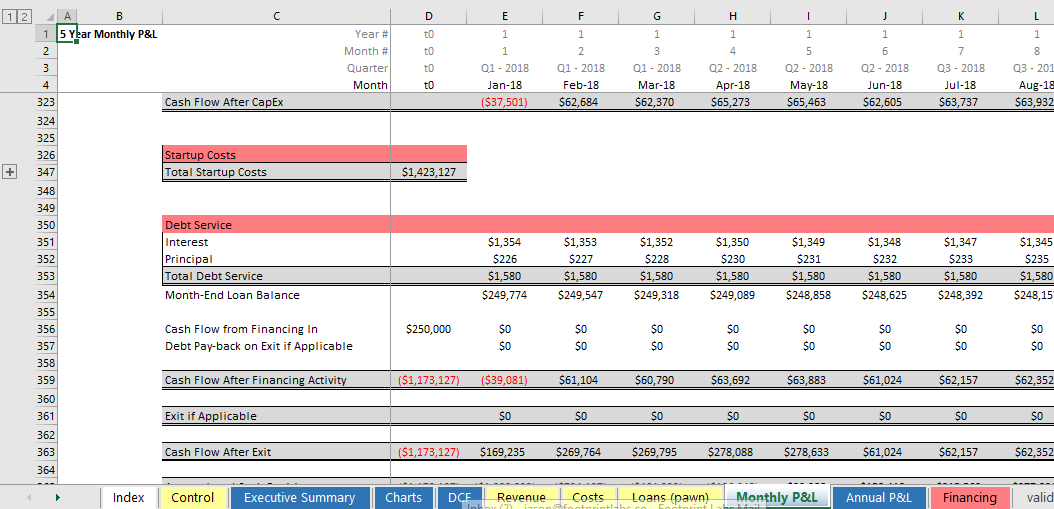
Task: Click 'Cash Flow After Financing Activity' label
Action: tap(255, 380)
